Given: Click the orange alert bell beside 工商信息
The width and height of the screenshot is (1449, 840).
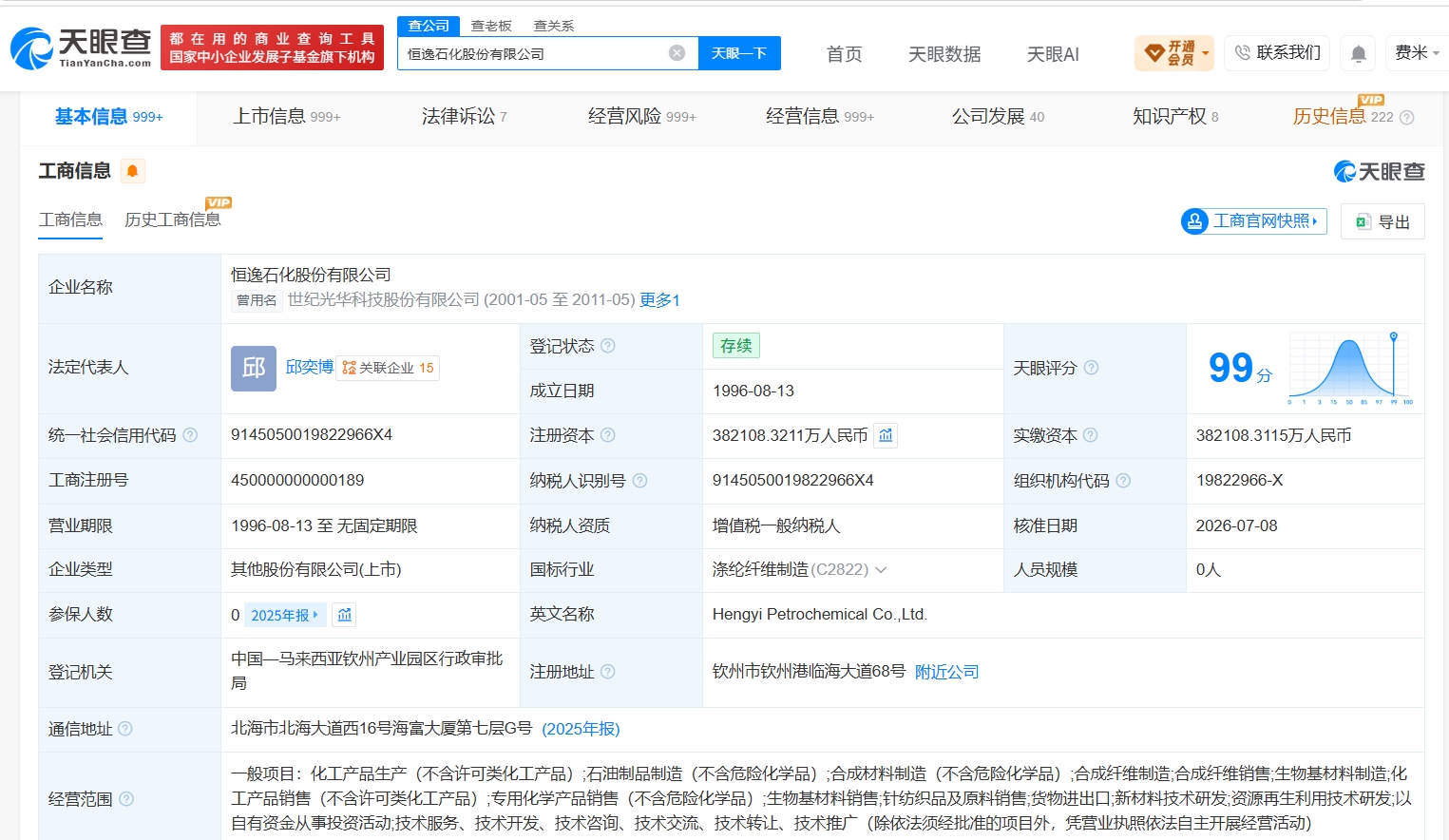Looking at the screenshot, I should tap(132, 171).
